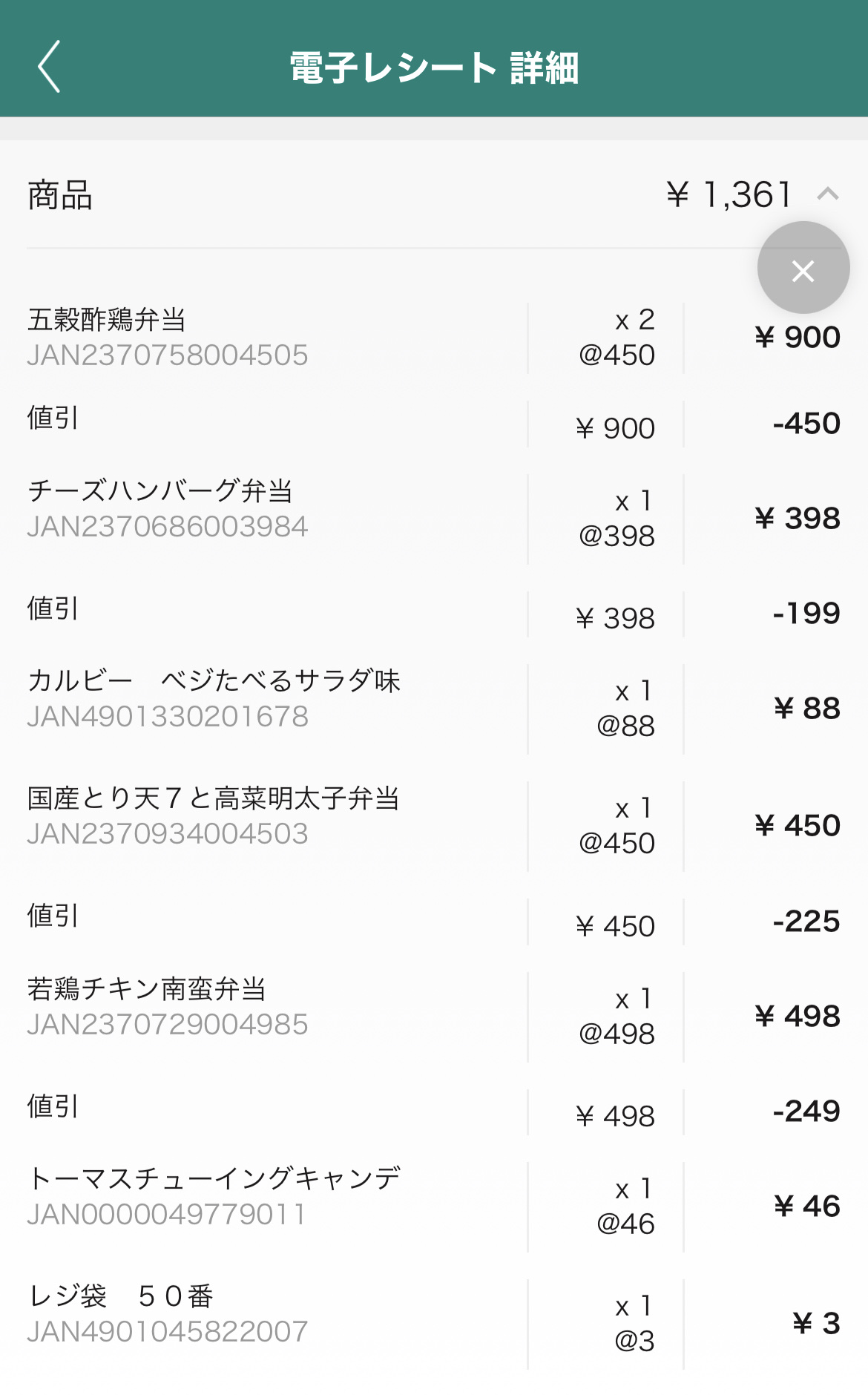Viewport: 868px width, 1395px height.
Task: Click the -225 discount value
Action: coord(806,922)
